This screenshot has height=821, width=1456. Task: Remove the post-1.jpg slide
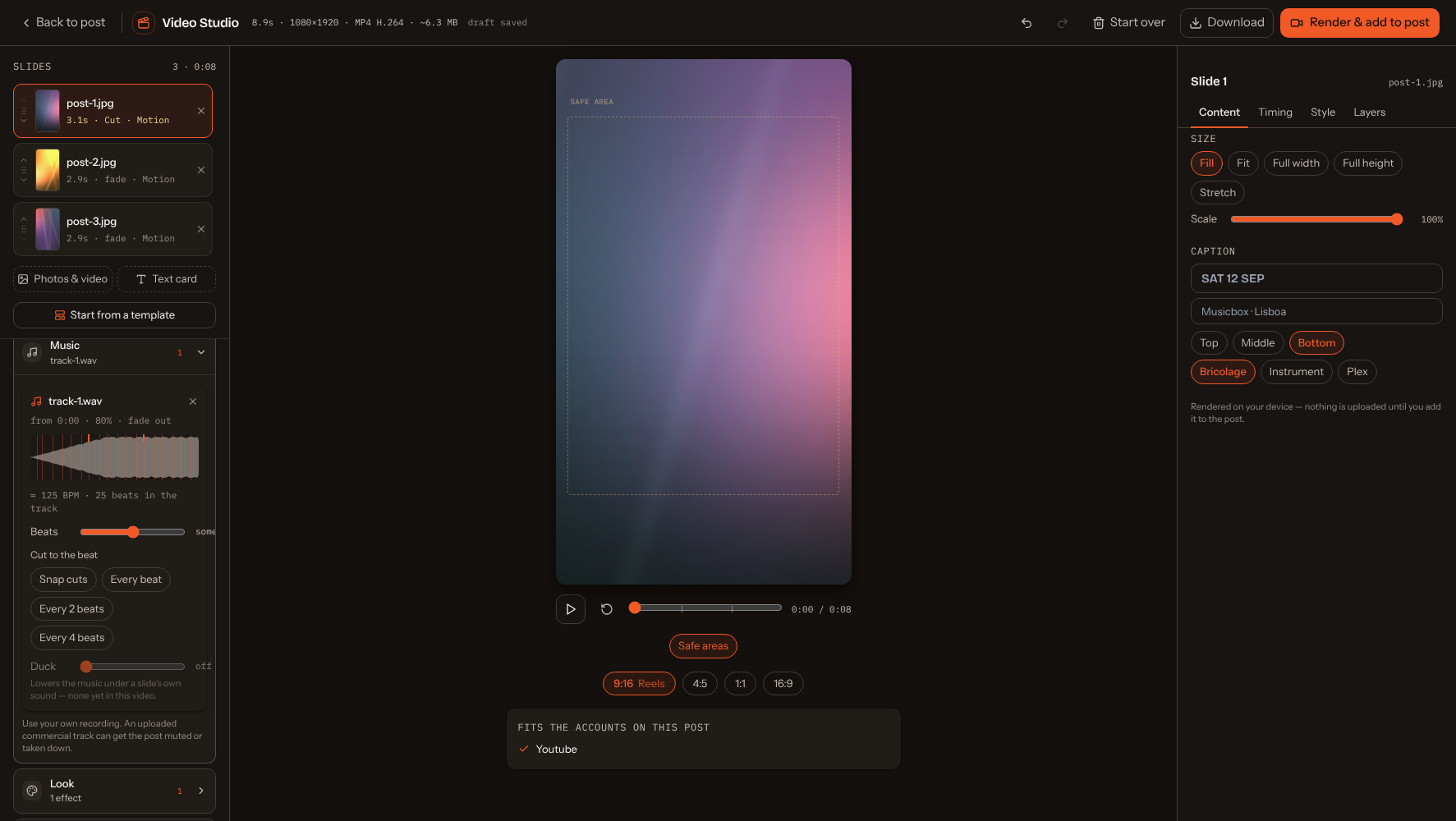[201, 111]
